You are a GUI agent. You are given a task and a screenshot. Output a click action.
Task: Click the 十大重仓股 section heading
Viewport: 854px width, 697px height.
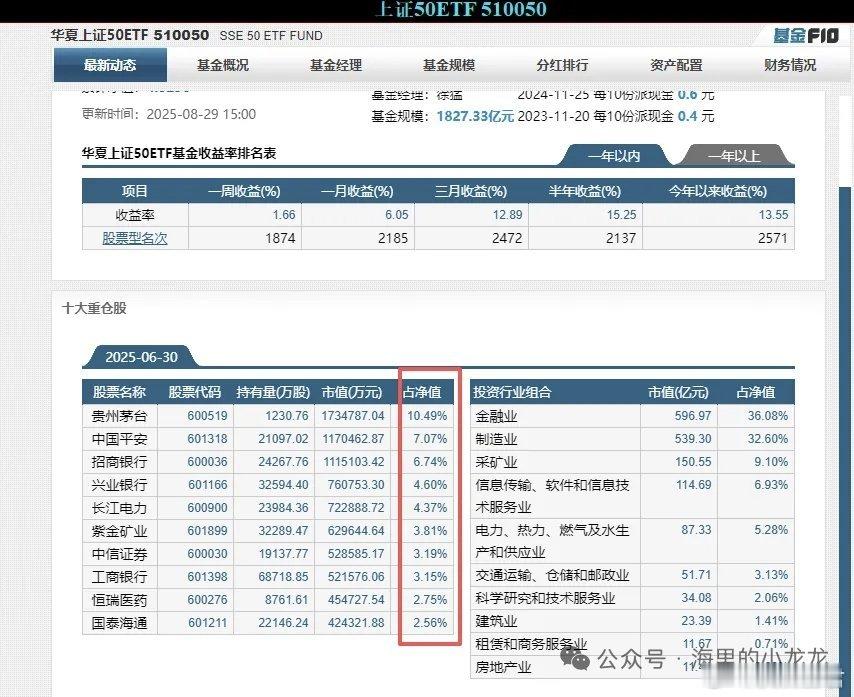(x=94, y=308)
